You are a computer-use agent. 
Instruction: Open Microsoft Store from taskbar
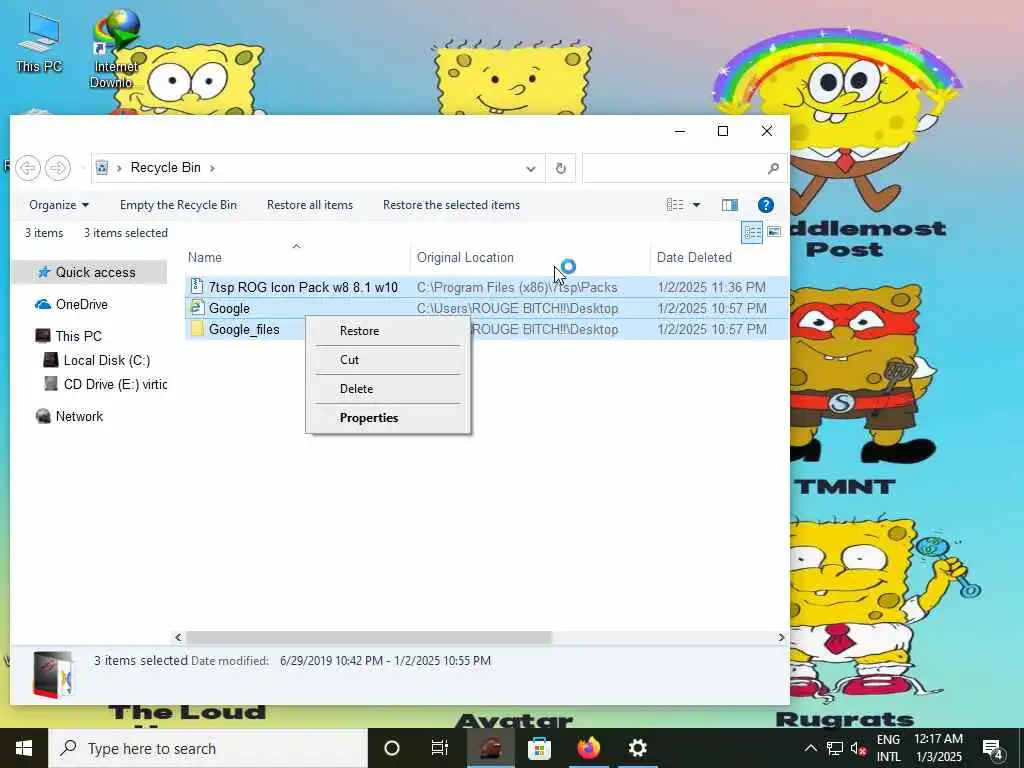[x=539, y=748]
